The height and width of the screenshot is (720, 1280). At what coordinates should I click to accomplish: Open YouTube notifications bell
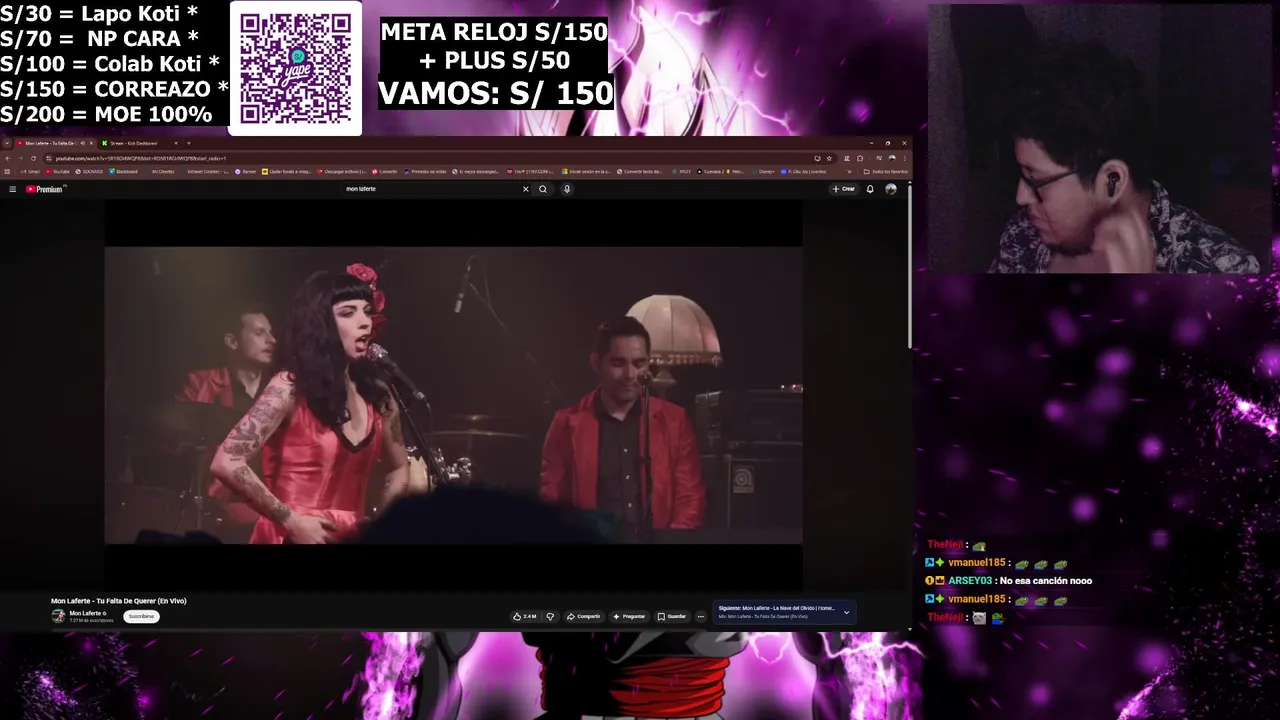(870, 189)
